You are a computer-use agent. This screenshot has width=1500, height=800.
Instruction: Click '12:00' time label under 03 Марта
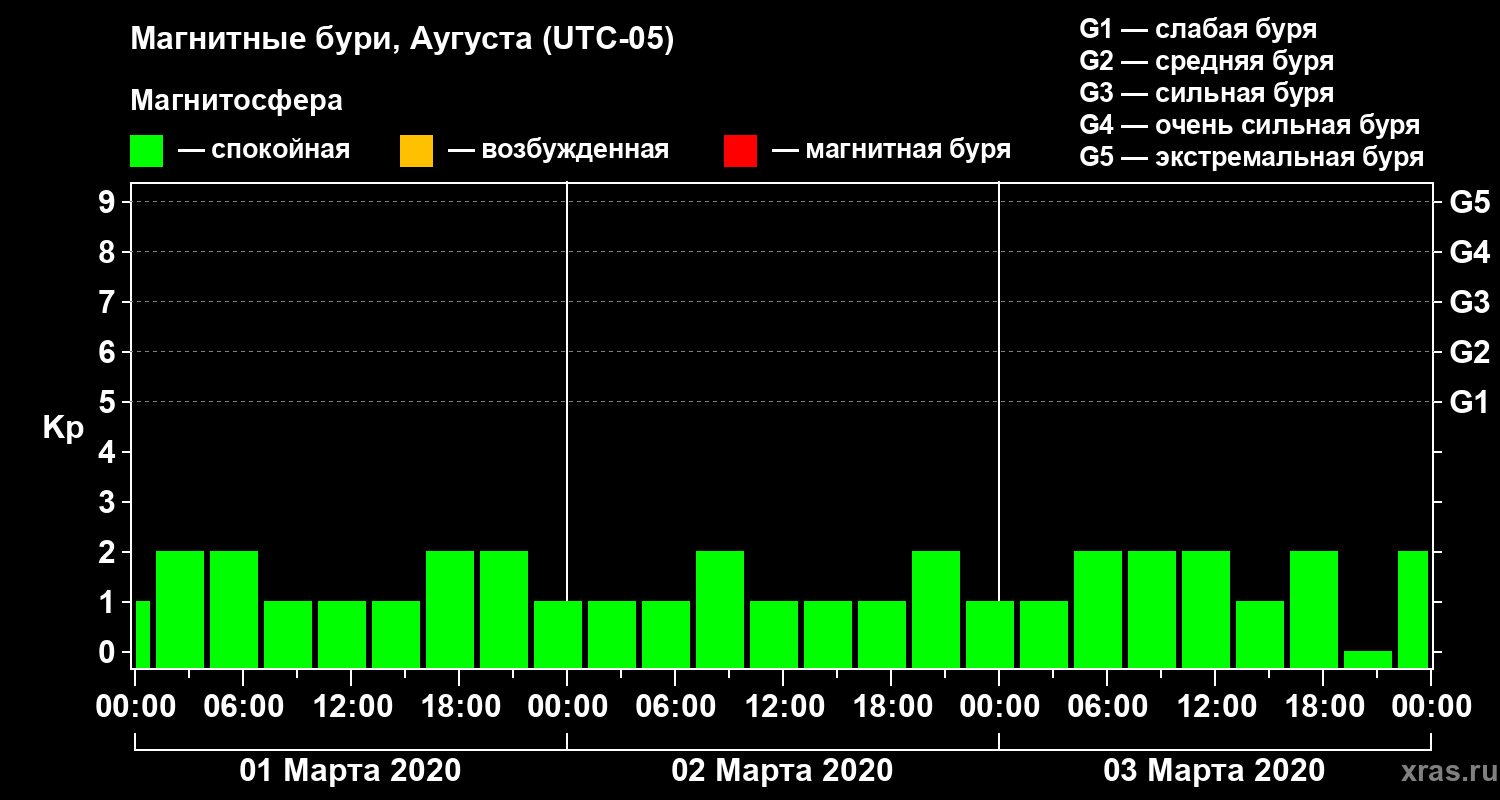coord(1215,707)
